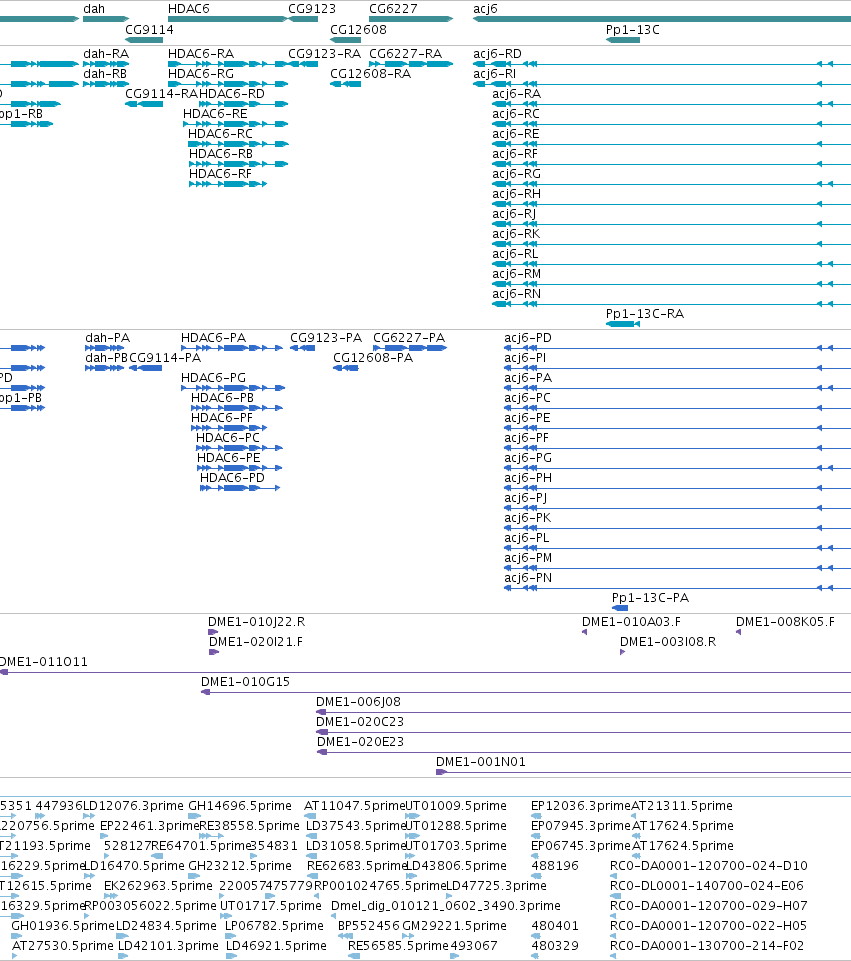
Task: Click the CG12608-PA protein label
Action: pyautogui.click(x=373, y=357)
